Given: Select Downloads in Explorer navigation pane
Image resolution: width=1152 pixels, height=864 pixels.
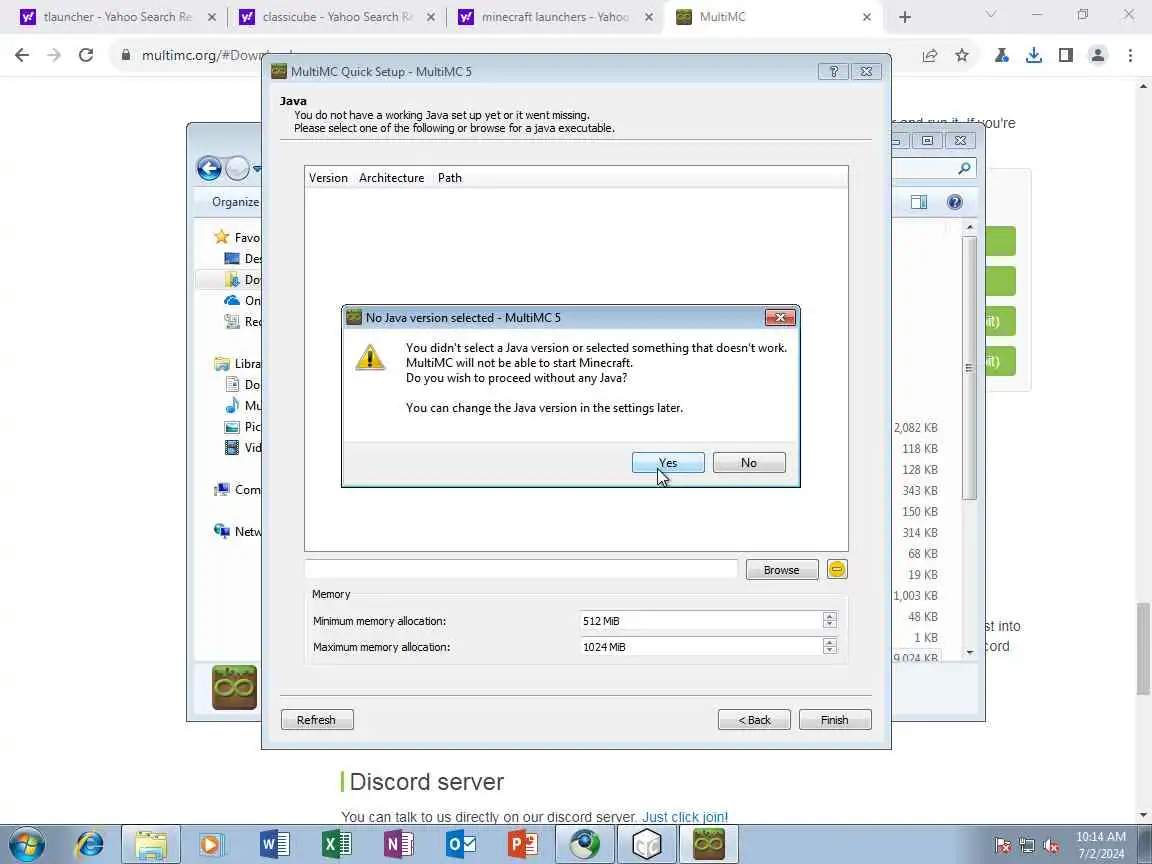Looking at the screenshot, I should point(242,279).
